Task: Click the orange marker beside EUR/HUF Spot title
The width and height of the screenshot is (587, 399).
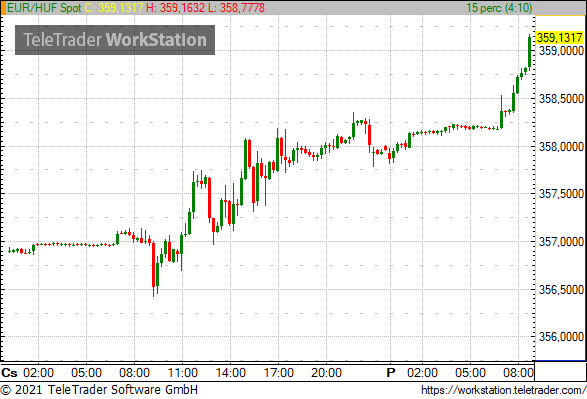Action: click(x=3, y=8)
